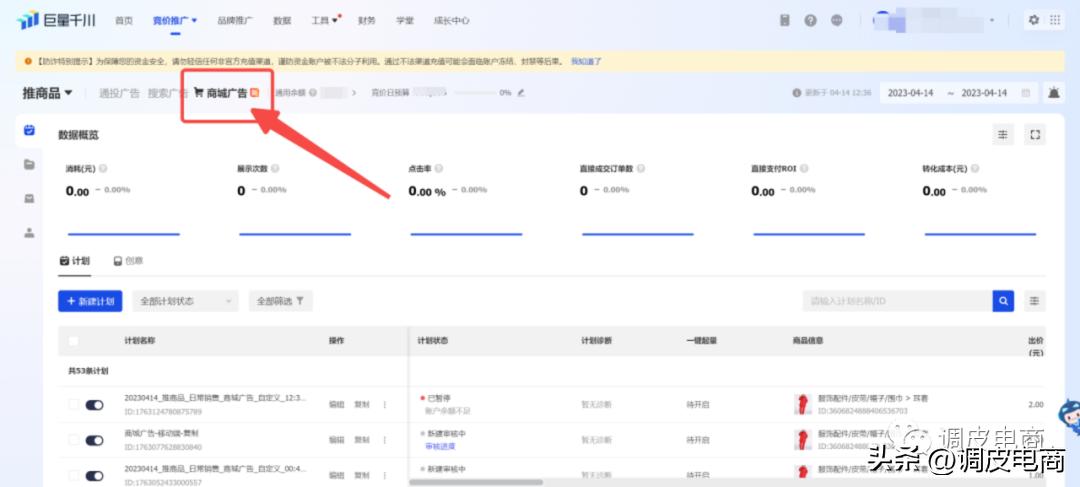Check the box for 商城广告-移动端-复制 plan
This screenshot has height=487, width=1080.
[74, 439]
